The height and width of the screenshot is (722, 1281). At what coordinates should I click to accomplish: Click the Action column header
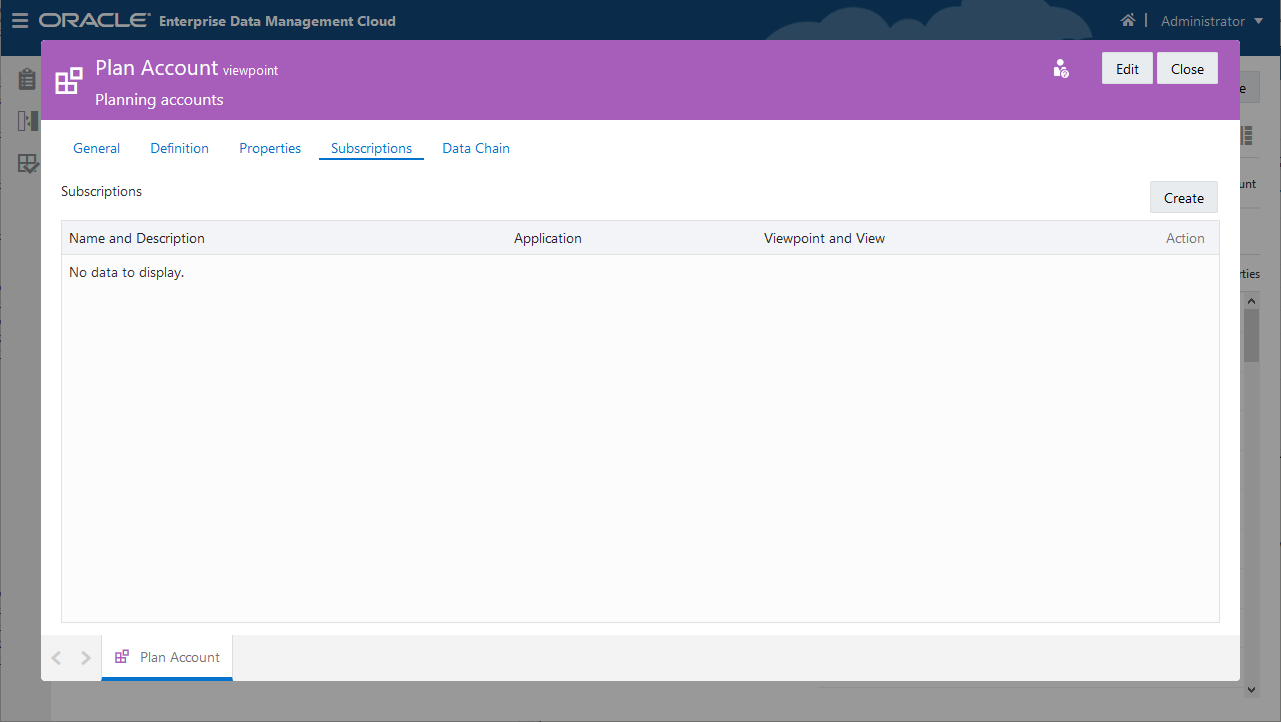1185,238
